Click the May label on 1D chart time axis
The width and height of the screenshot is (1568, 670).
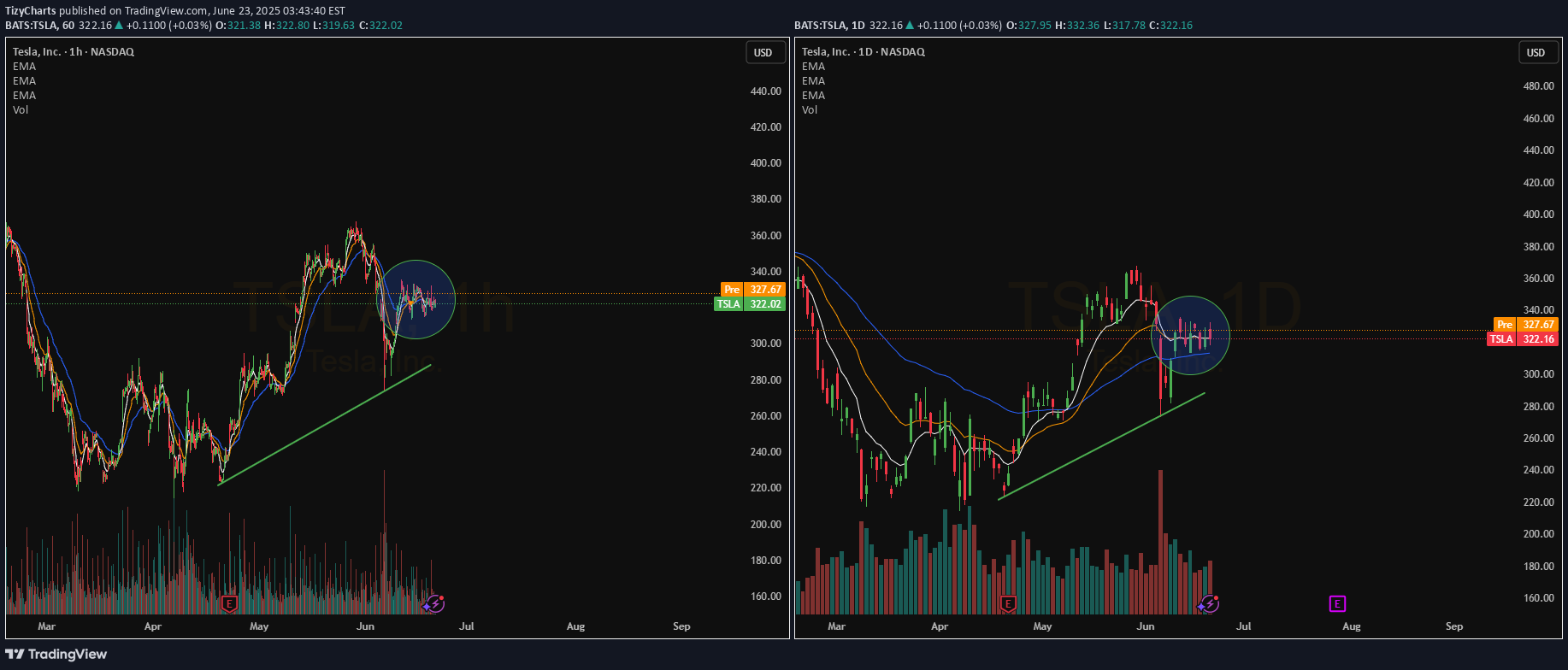[x=1042, y=626]
